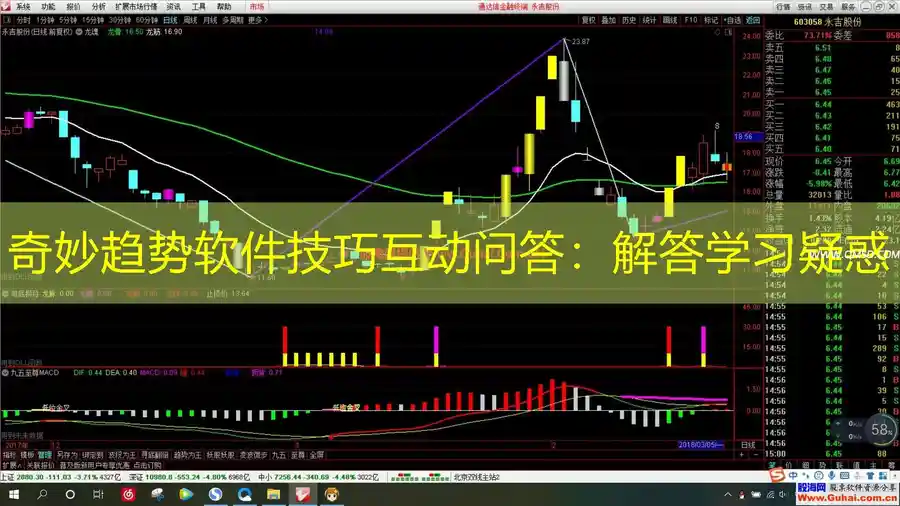Viewport: 900px width, 506px height.
Task: Click the 点击订购 promotional link
Action: click(x=147, y=465)
